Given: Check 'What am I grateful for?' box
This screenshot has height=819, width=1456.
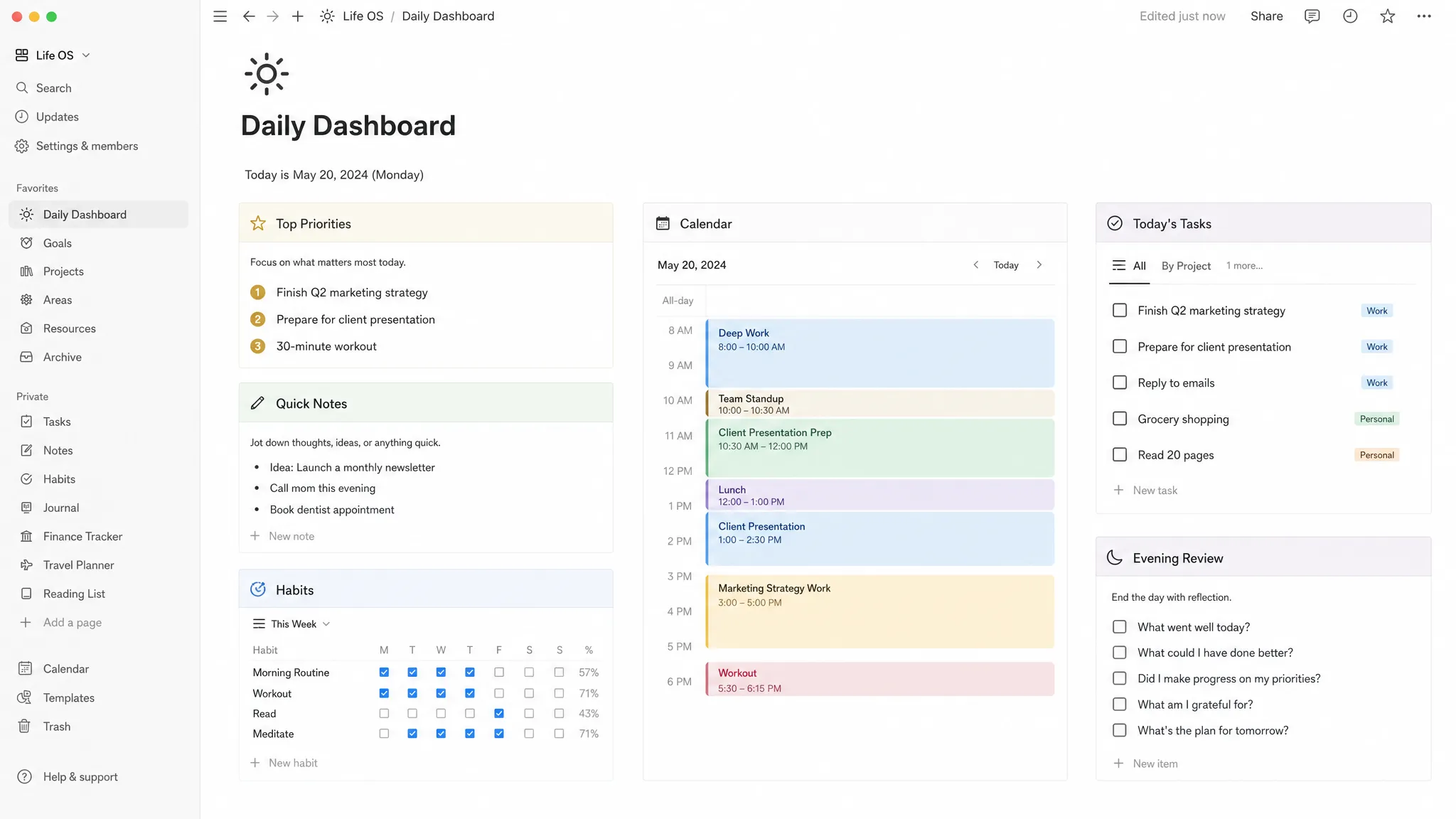Looking at the screenshot, I should pos(1120,705).
